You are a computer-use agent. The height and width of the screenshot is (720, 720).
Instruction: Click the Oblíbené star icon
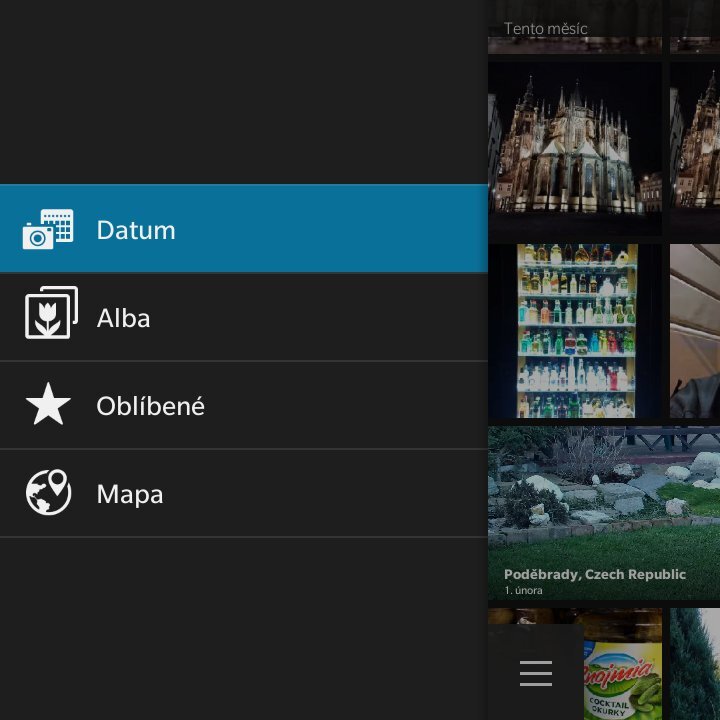(48, 406)
